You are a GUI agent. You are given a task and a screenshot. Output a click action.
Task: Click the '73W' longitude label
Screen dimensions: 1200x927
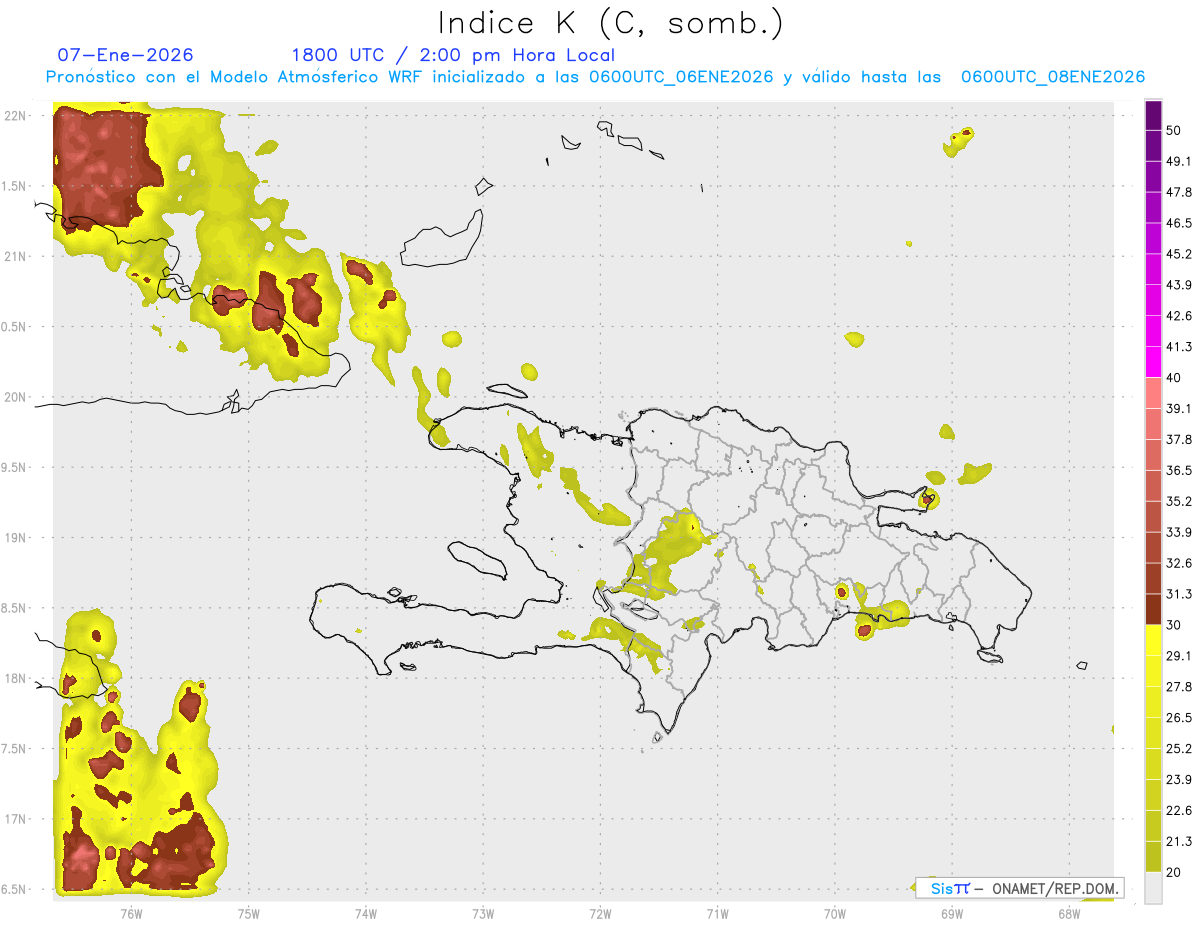click(483, 914)
